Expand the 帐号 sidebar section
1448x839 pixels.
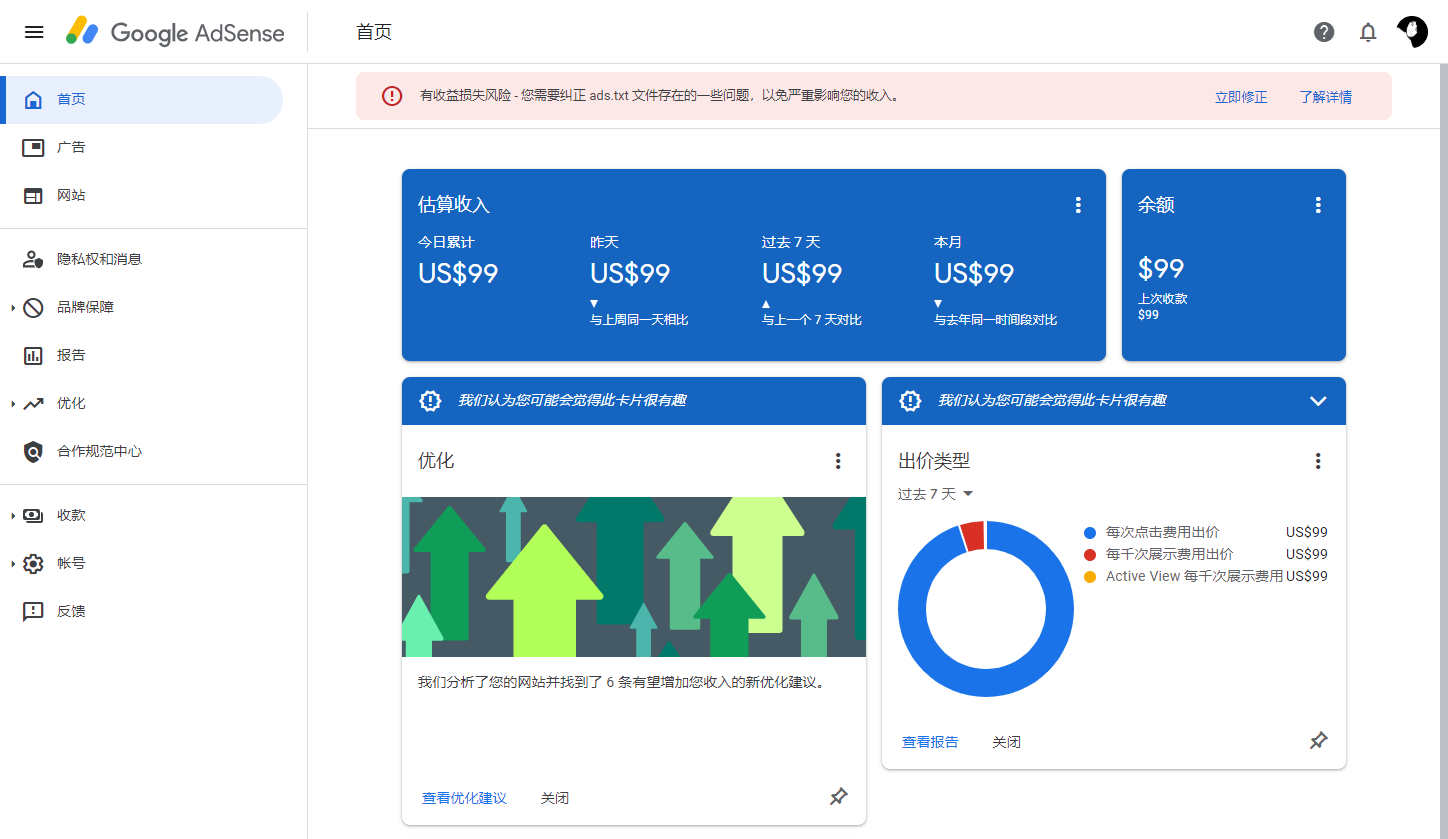(71, 562)
